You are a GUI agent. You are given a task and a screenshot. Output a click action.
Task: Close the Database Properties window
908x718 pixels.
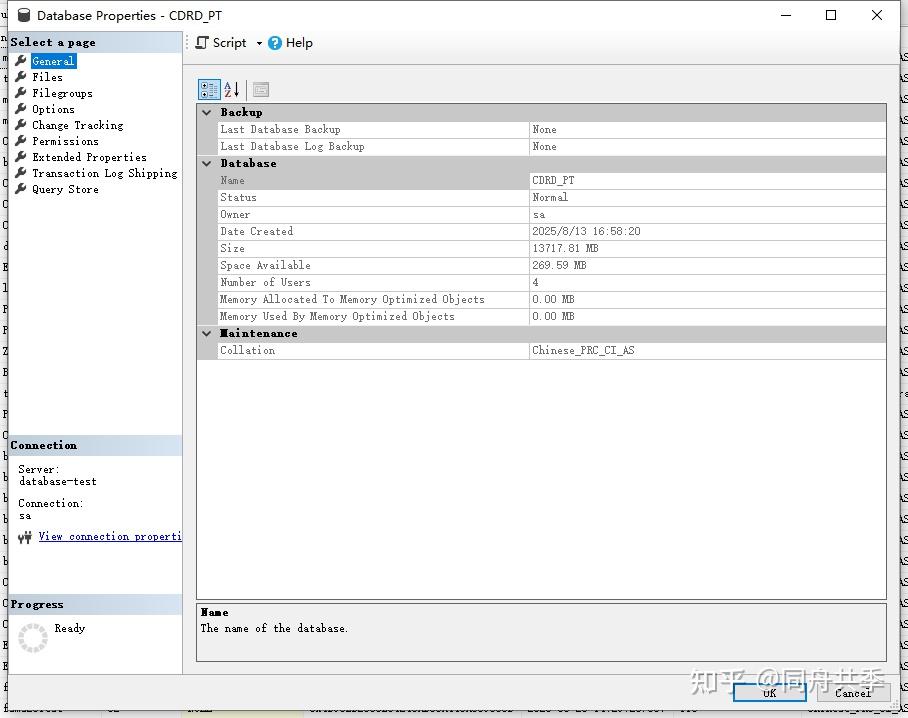877,15
